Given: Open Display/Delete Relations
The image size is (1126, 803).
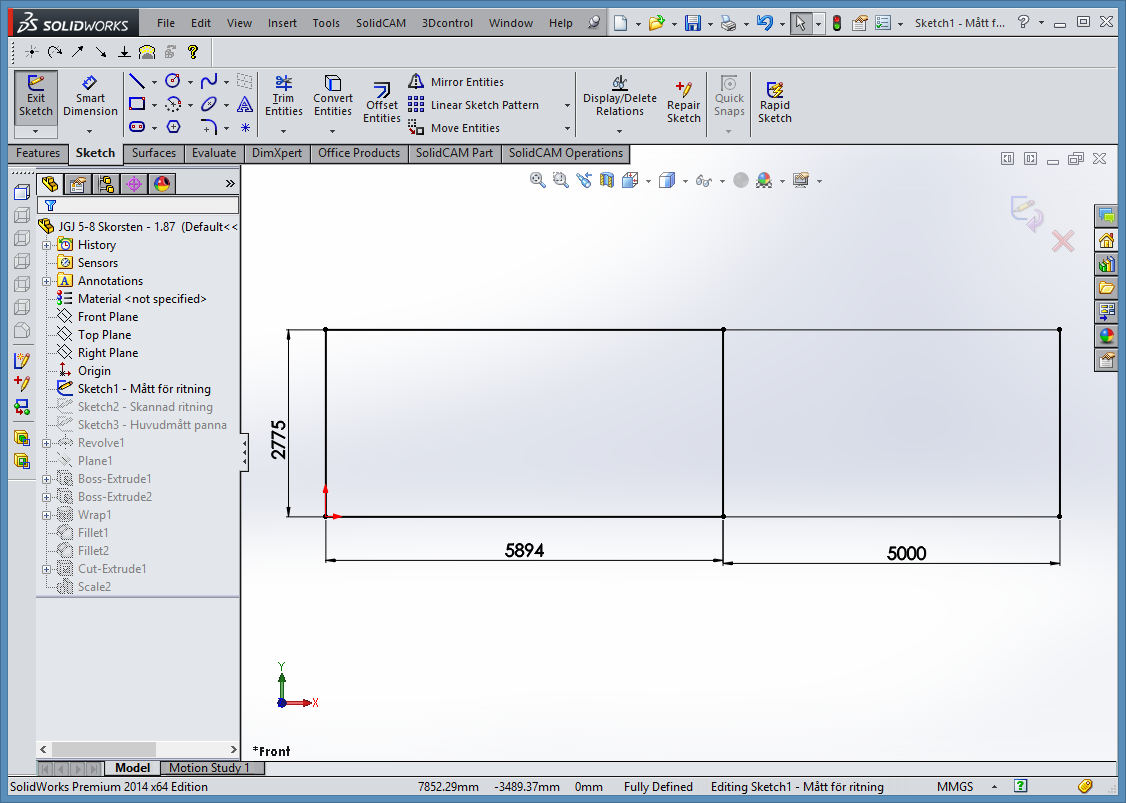Looking at the screenshot, I should [620, 96].
